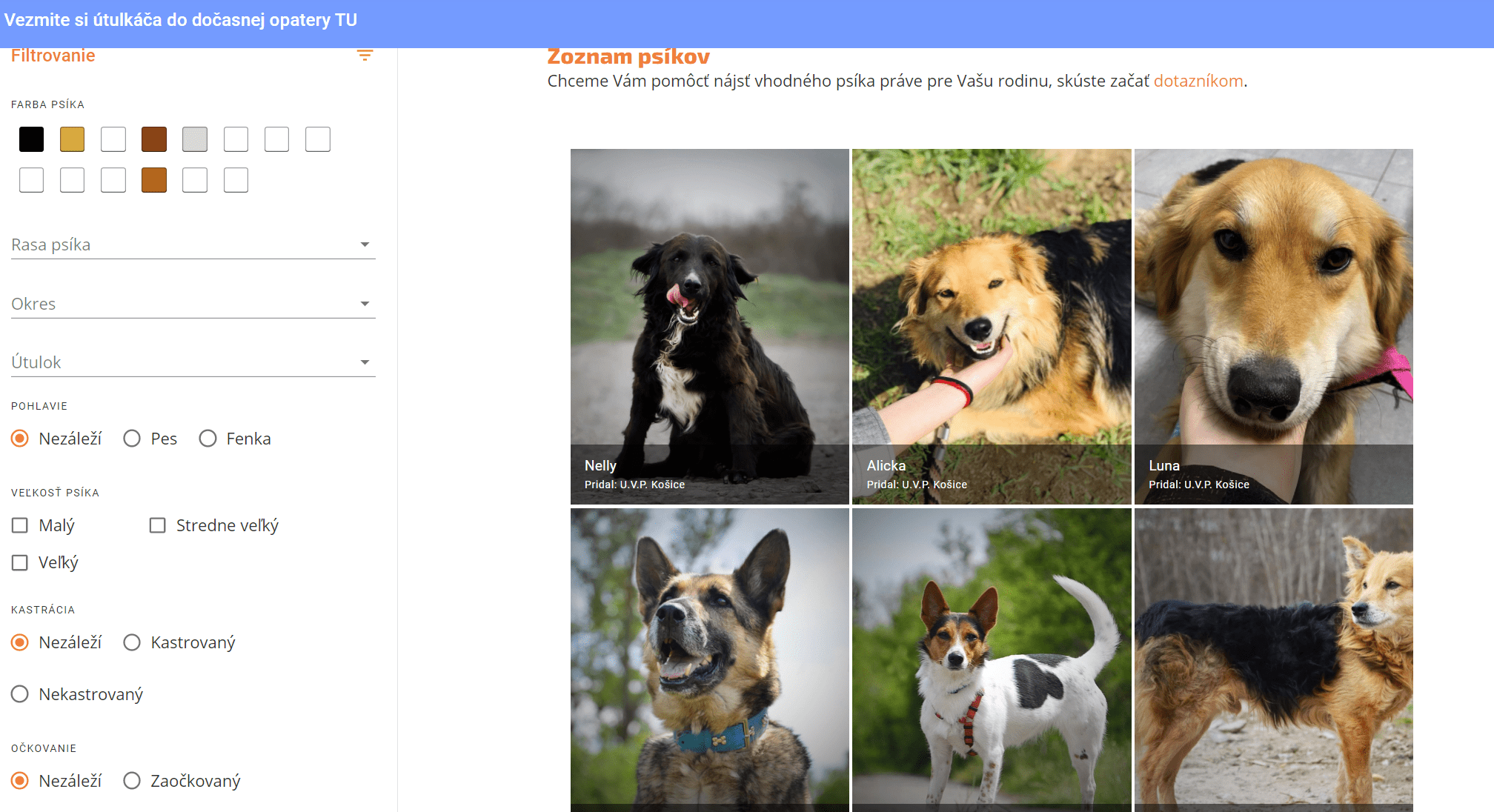Viewport: 1494px width, 812px height.
Task: Open Nelly's dog card
Action: pyautogui.click(x=709, y=326)
